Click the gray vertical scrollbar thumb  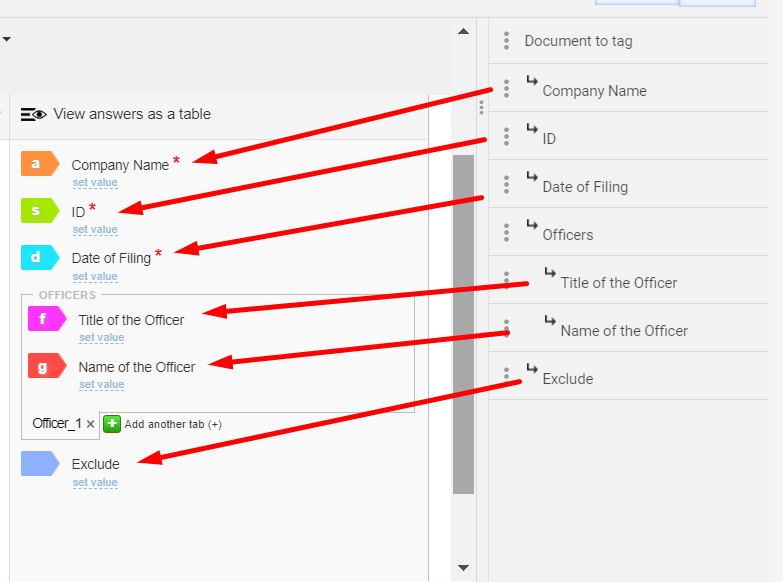tap(463, 324)
